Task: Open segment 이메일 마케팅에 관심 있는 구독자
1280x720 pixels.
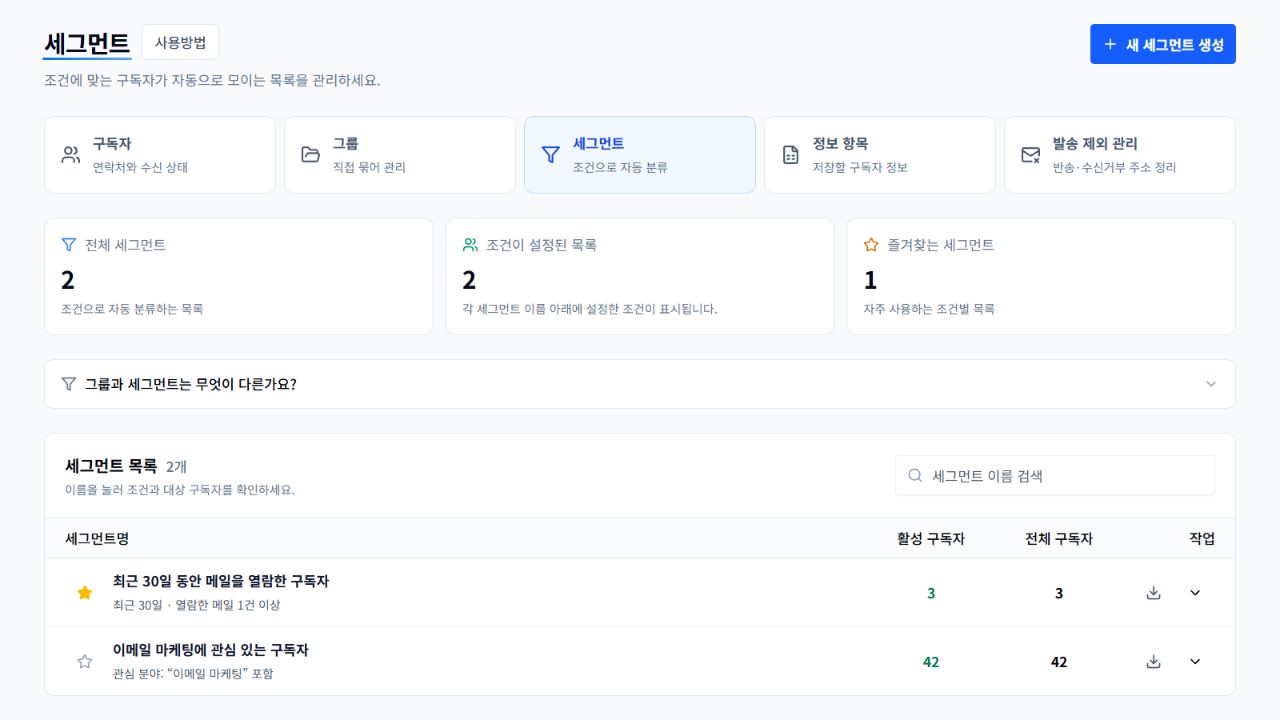Action: [x=211, y=650]
